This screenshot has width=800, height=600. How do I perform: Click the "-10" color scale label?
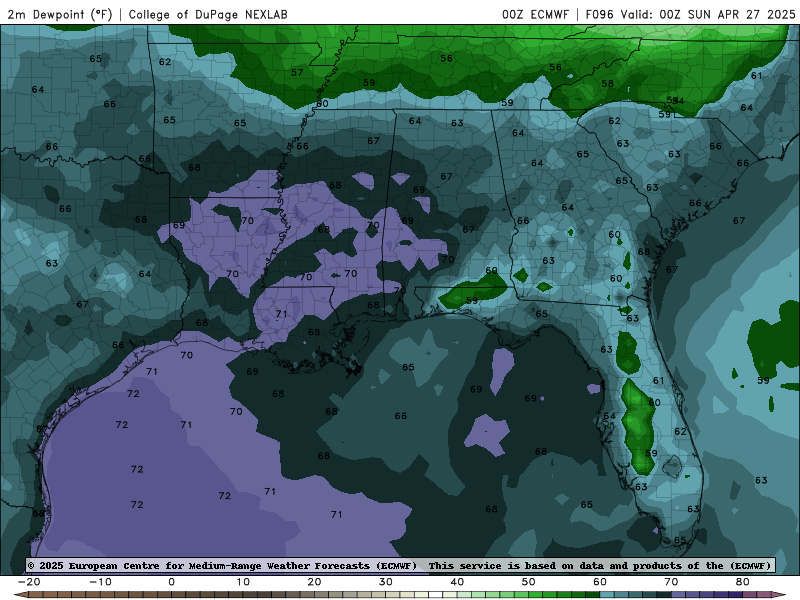[x=100, y=582]
